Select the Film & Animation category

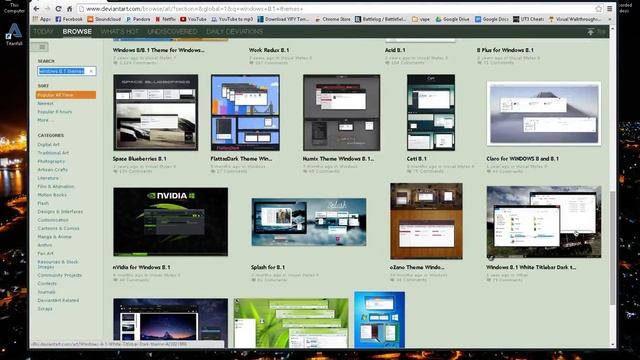(x=56, y=186)
